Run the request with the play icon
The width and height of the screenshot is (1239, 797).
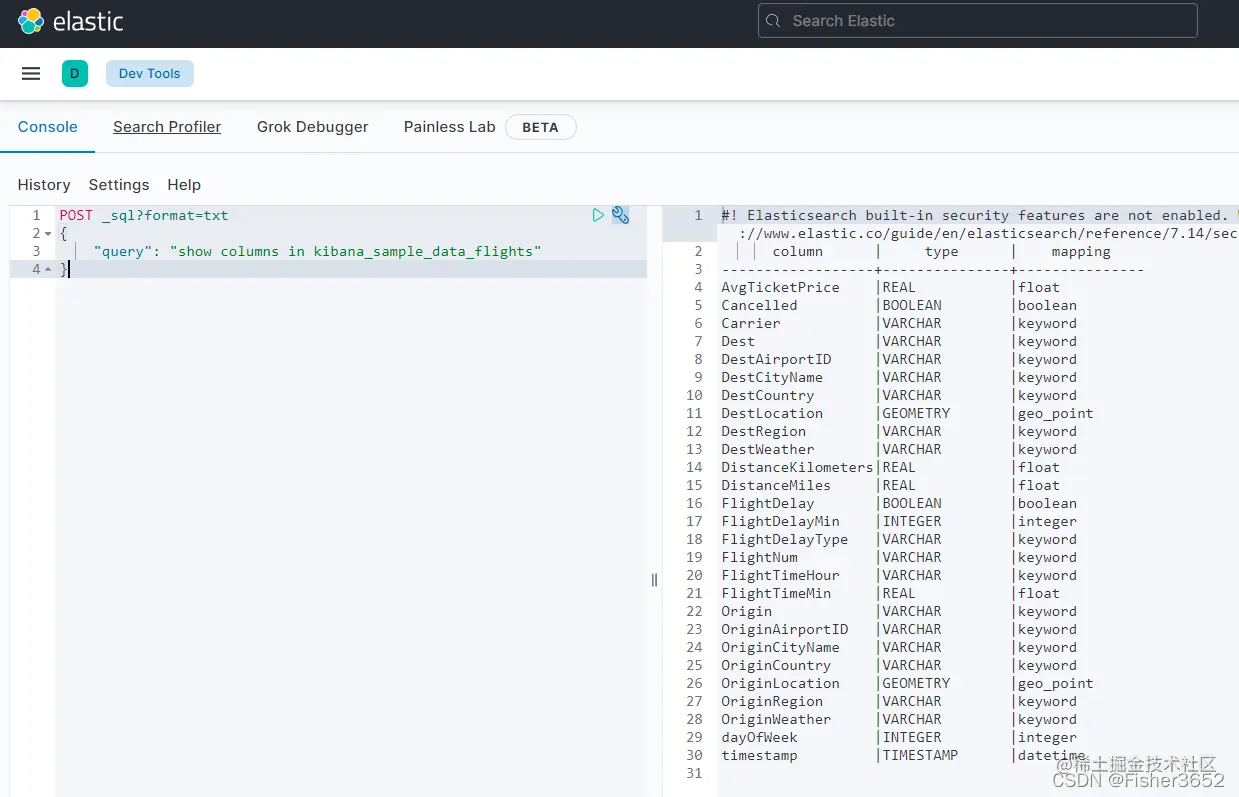(x=598, y=215)
